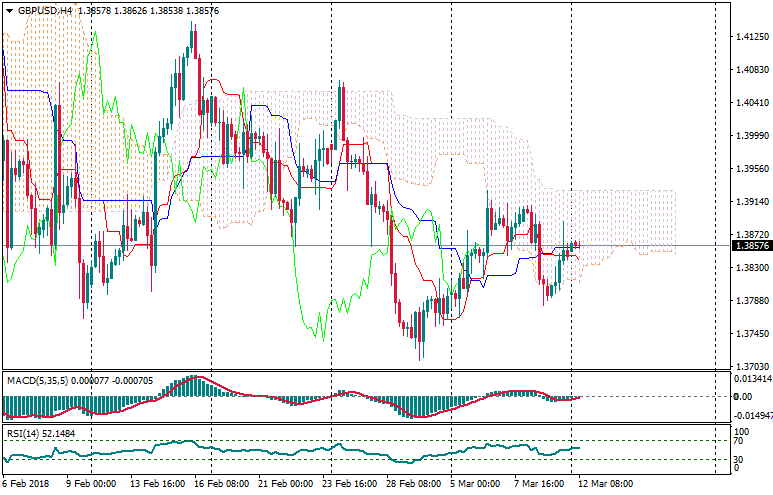Select the 21 Feb 00:00 time label

[285, 484]
